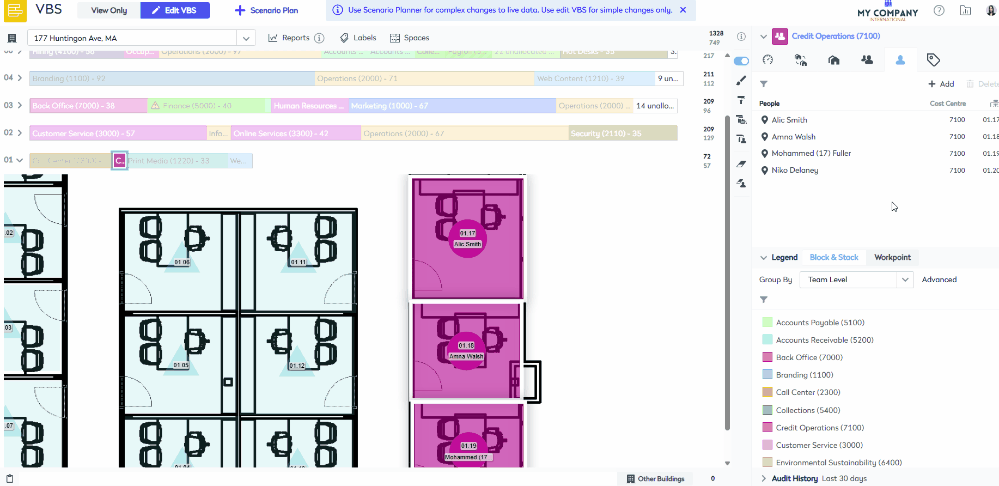Click the Finance warning triangle icon
The height and width of the screenshot is (486, 999).
click(154, 106)
